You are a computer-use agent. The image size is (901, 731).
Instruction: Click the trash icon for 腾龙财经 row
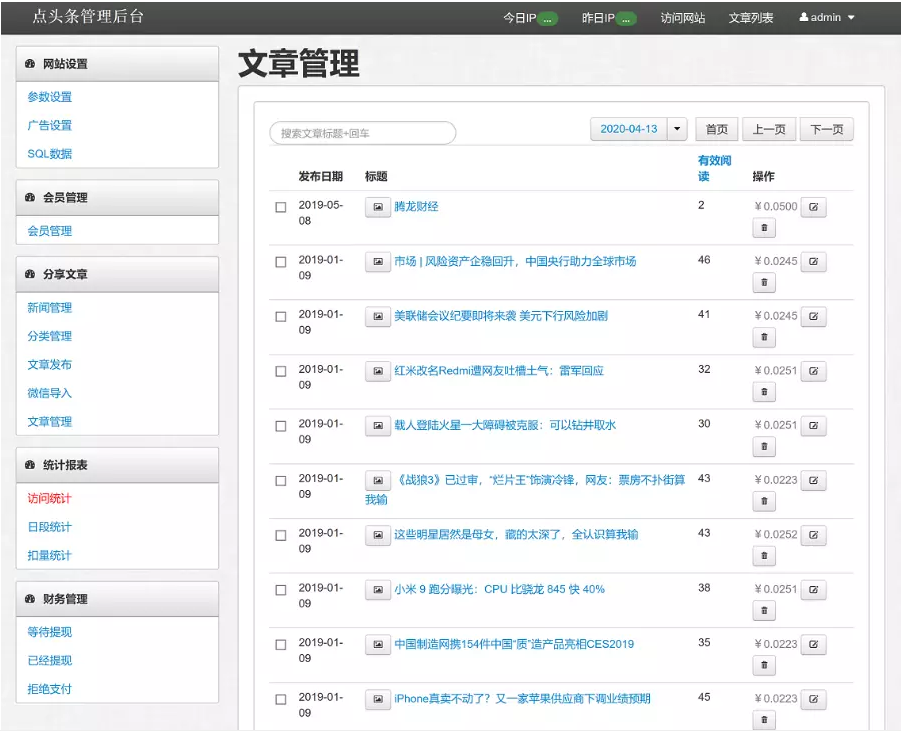pyautogui.click(x=764, y=228)
